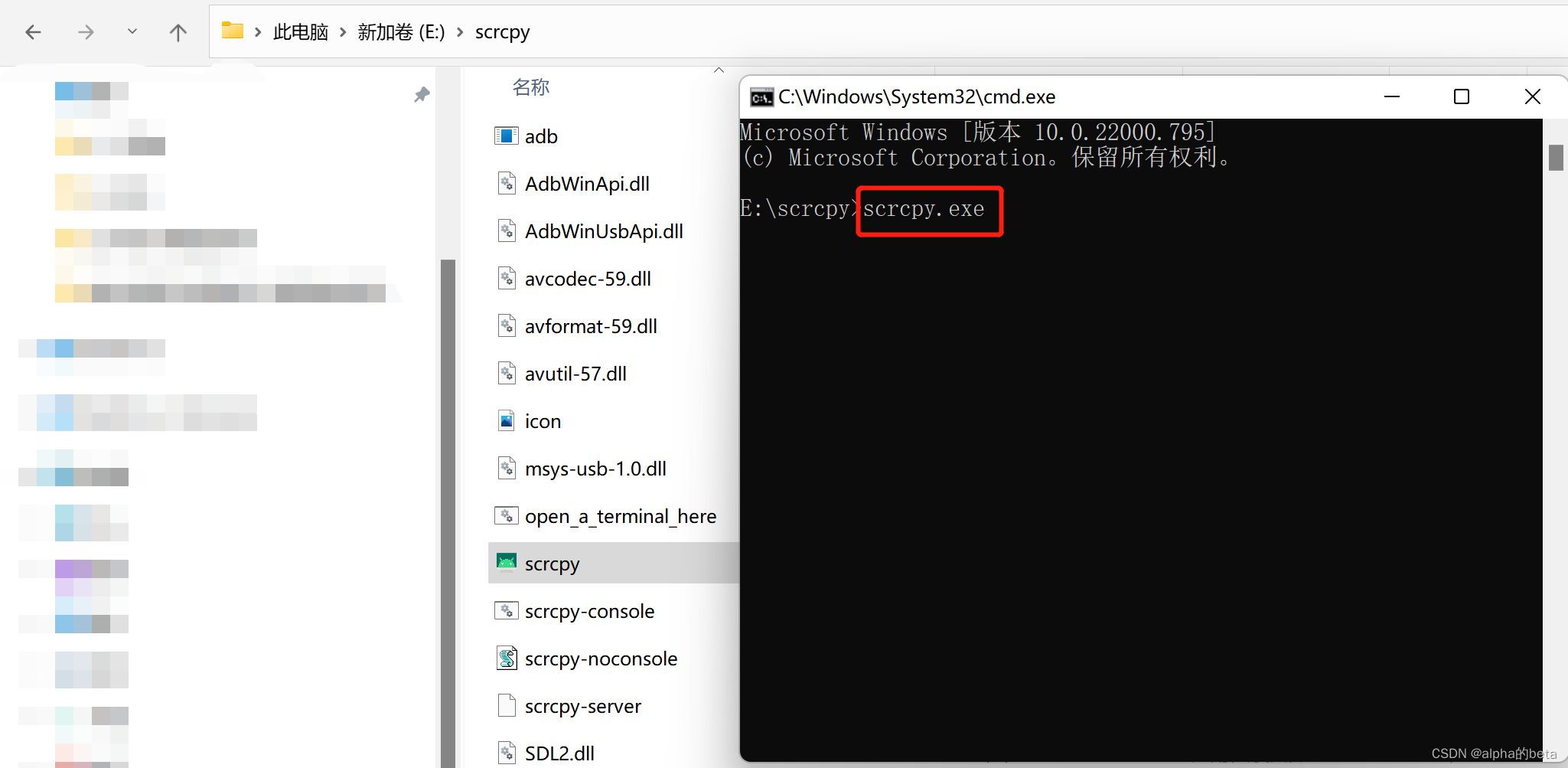Launch scrcpy-noconsole

601,659
